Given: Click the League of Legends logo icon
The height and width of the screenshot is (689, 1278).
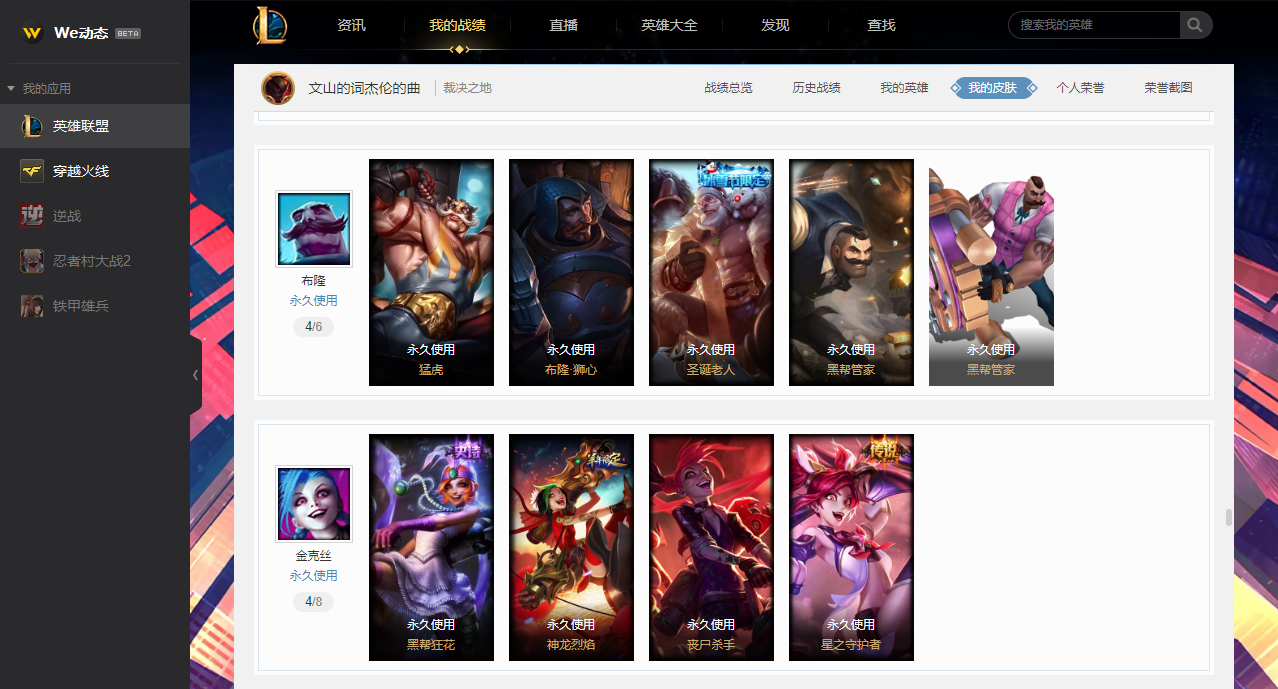Looking at the screenshot, I should 270,25.
